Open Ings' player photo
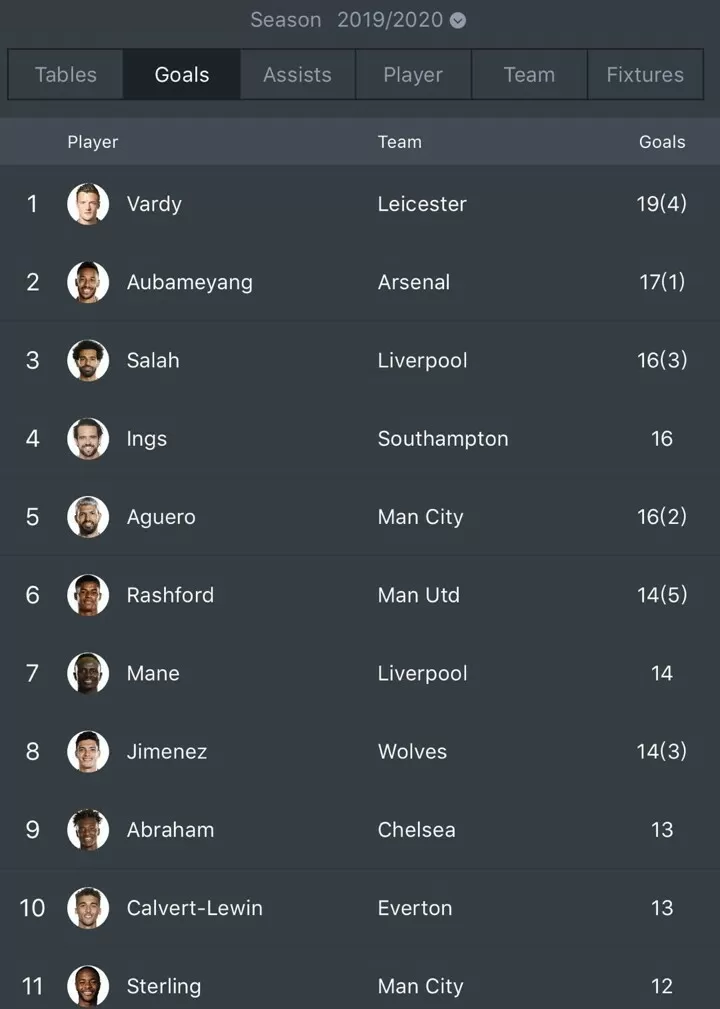The image size is (720, 1009). pos(88,438)
